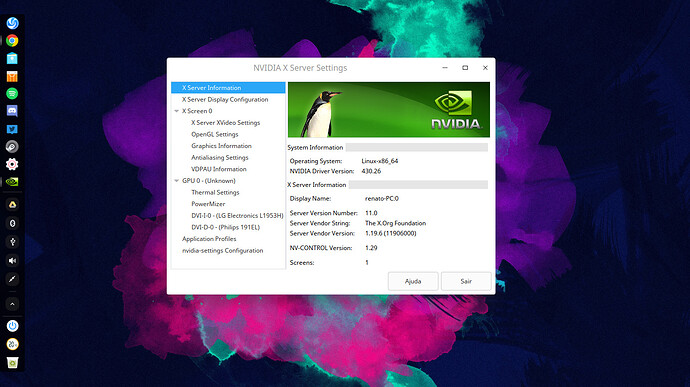This screenshot has height=387, width=690.
Task: Click the Ajuda button
Action: pyautogui.click(x=413, y=281)
